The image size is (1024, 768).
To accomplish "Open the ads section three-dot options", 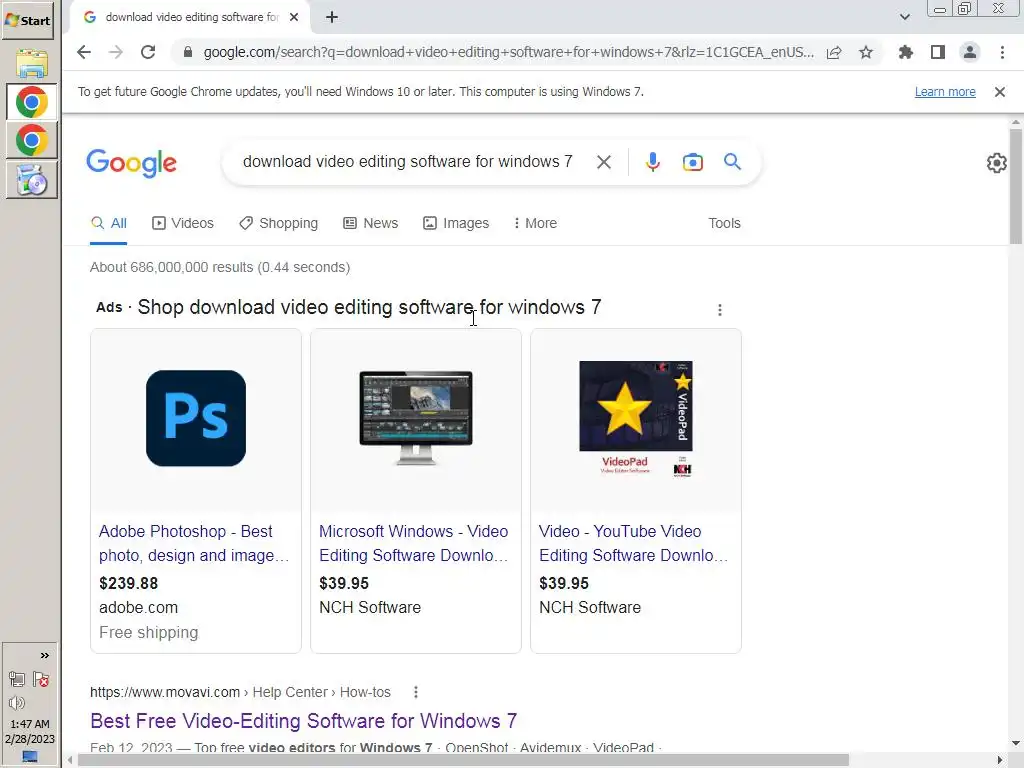I will click(x=720, y=310).
